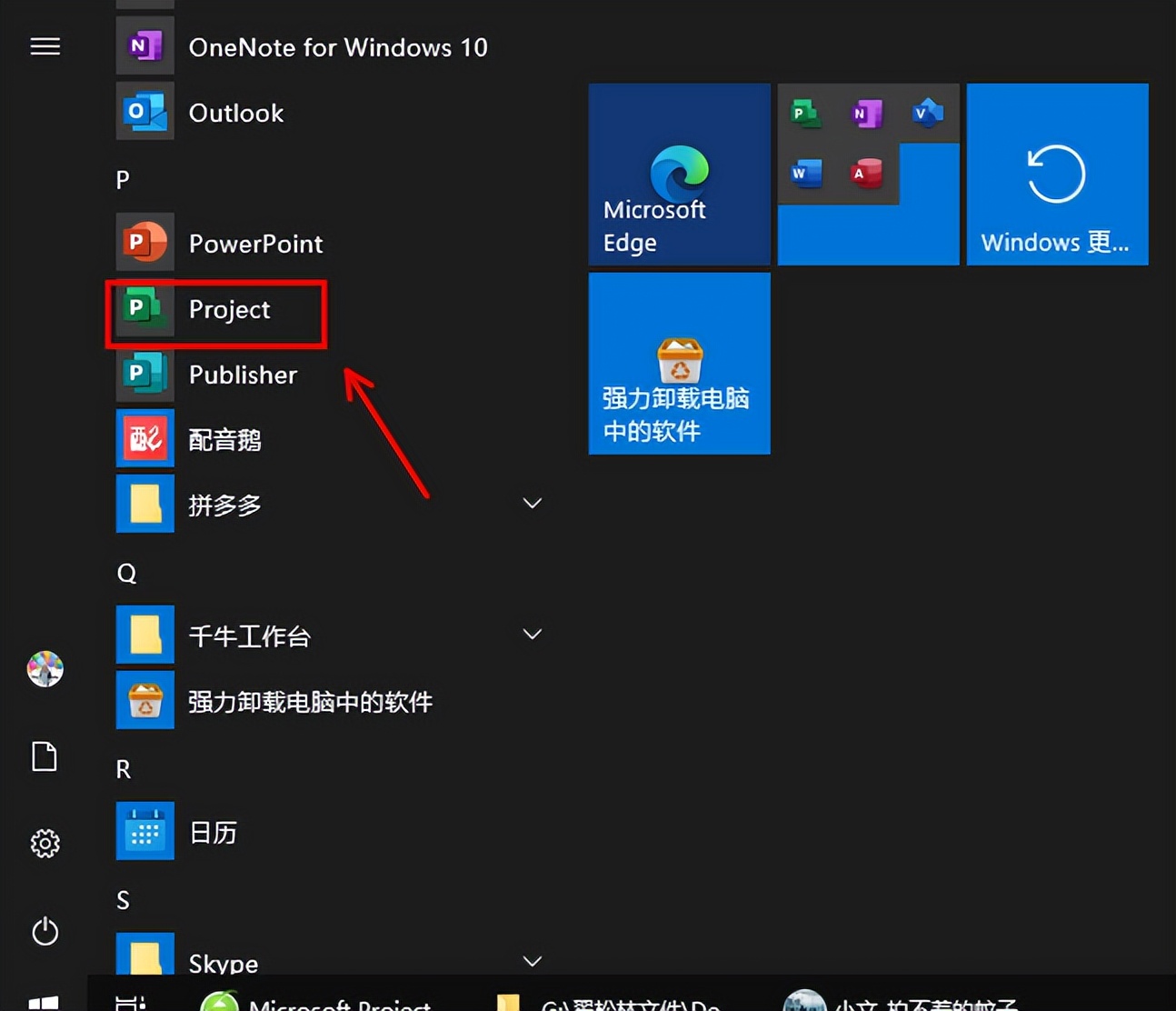This screenshot has width=1176, height=1011.
Task: Open the Visio tile icon
Action: pyautogui.click(x=928, y=112)
